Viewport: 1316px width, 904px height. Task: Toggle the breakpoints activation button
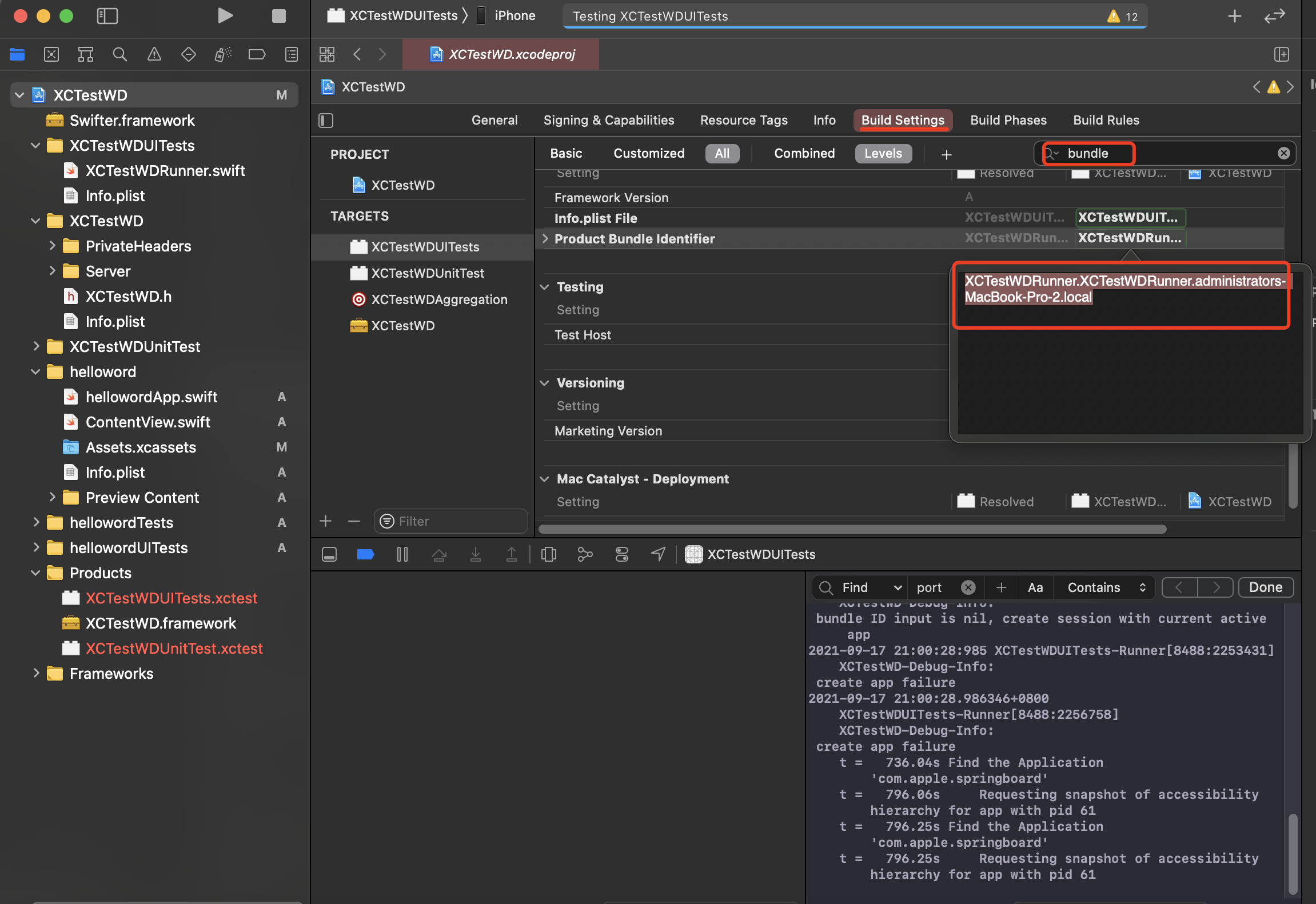click(365, 554)
